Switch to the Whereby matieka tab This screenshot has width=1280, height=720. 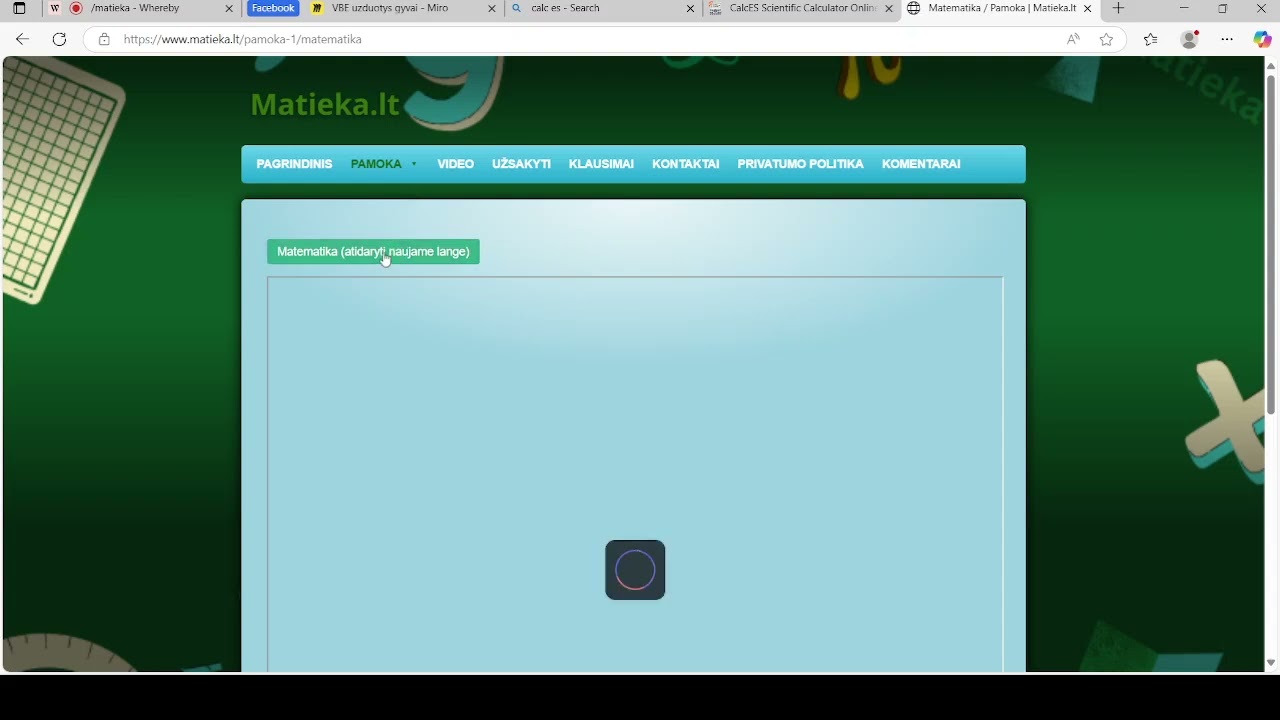[140, 8]
